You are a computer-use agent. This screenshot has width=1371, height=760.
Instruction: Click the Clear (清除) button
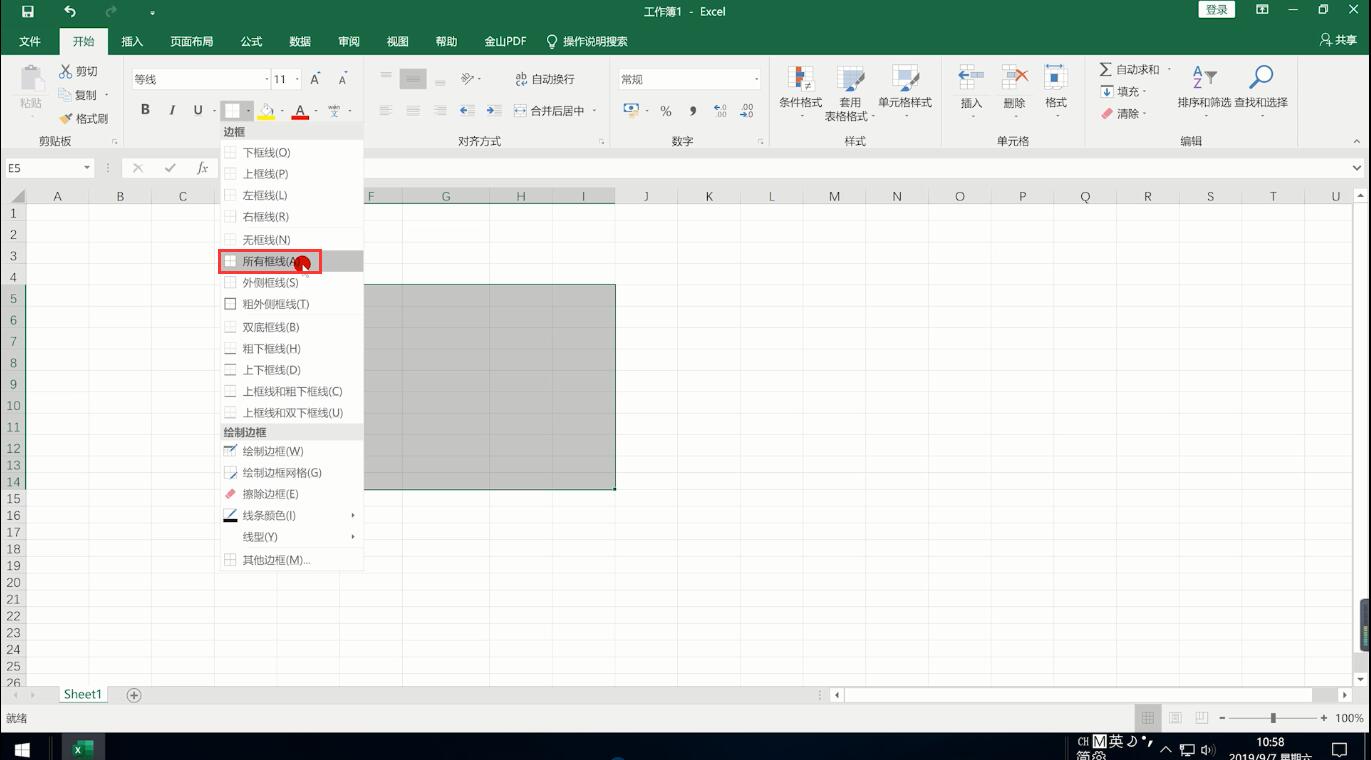[1120, 113]
